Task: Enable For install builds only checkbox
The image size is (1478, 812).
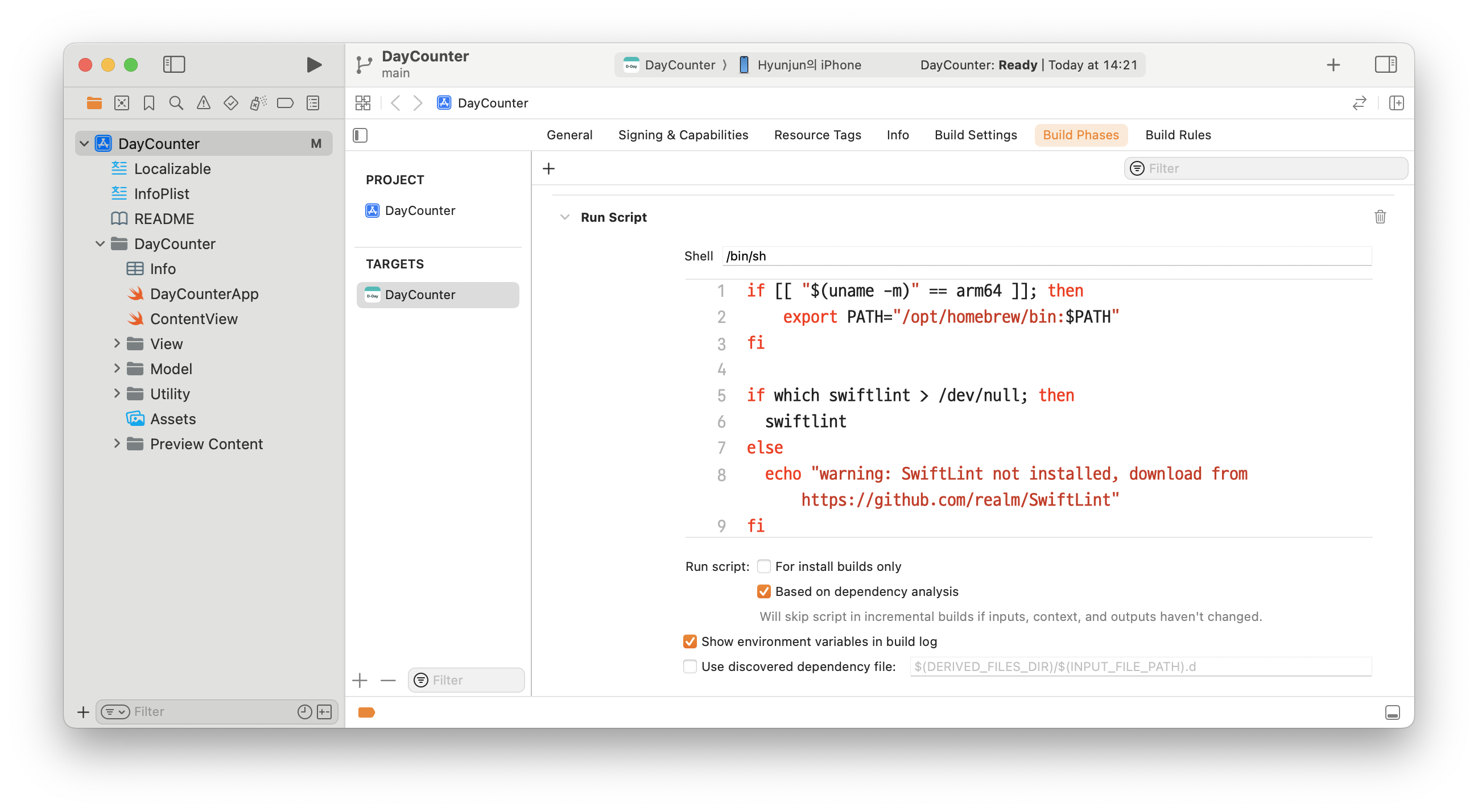Action: click(x=763, y=566)
